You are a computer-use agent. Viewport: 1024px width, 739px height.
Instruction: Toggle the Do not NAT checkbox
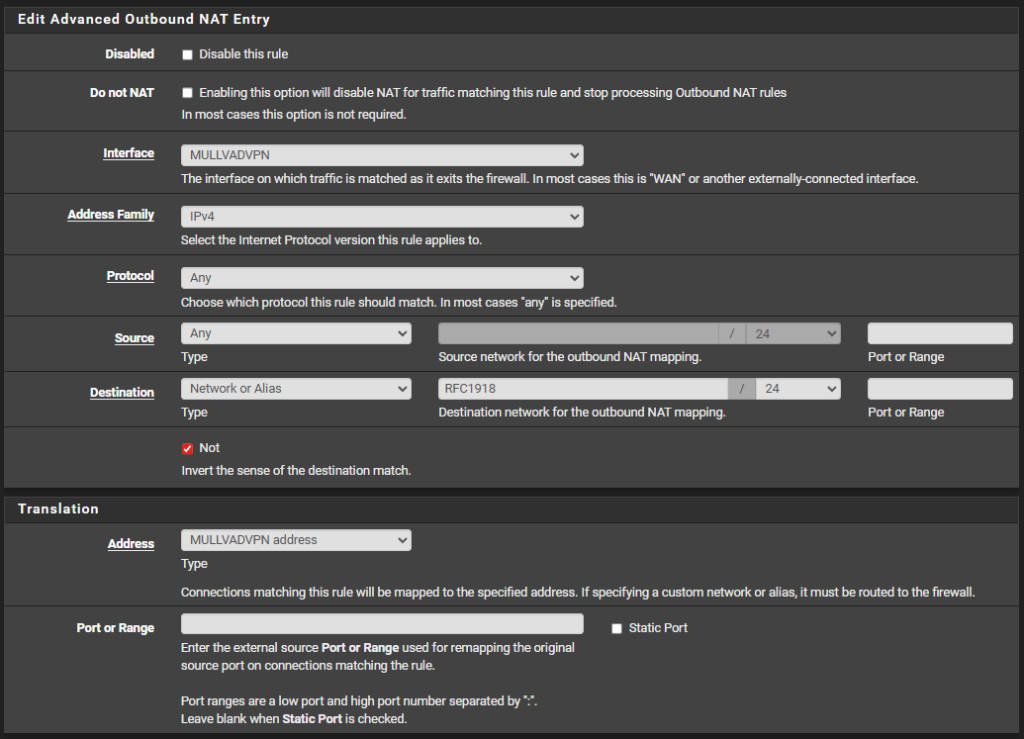[187, 93]
